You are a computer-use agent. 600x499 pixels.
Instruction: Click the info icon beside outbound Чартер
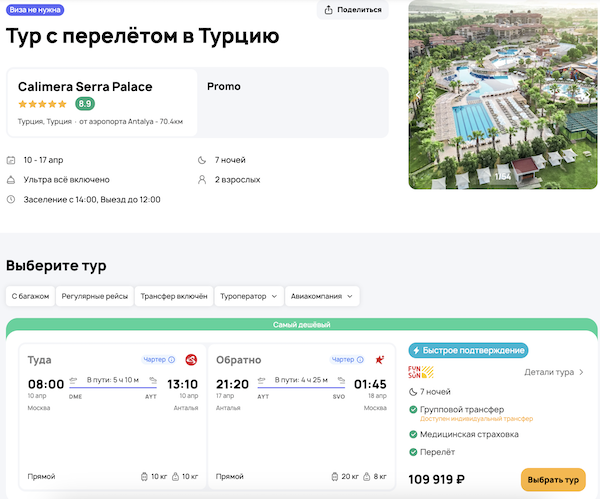click(x=172, y=359)
